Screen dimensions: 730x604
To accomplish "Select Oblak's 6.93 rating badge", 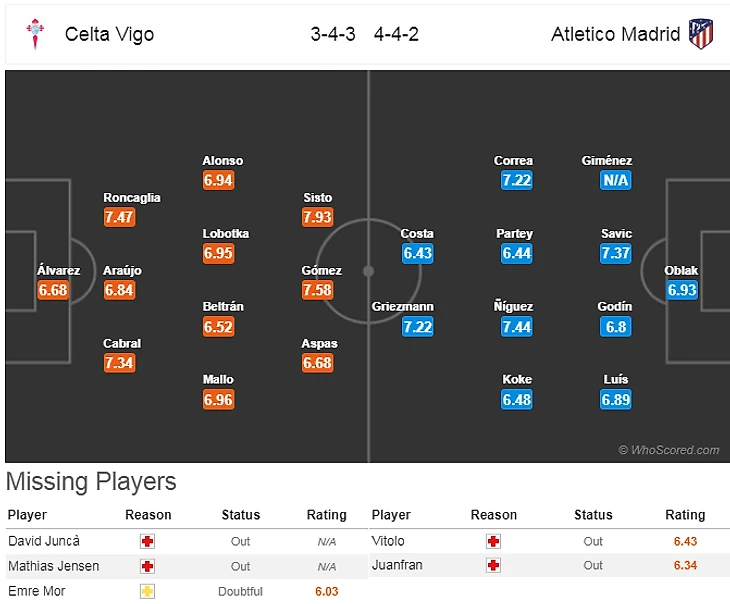I will [x=682, y=290].
